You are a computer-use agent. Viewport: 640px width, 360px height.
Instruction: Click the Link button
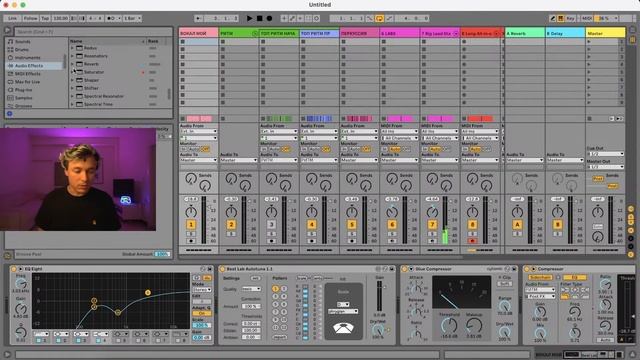coord(12,18)
